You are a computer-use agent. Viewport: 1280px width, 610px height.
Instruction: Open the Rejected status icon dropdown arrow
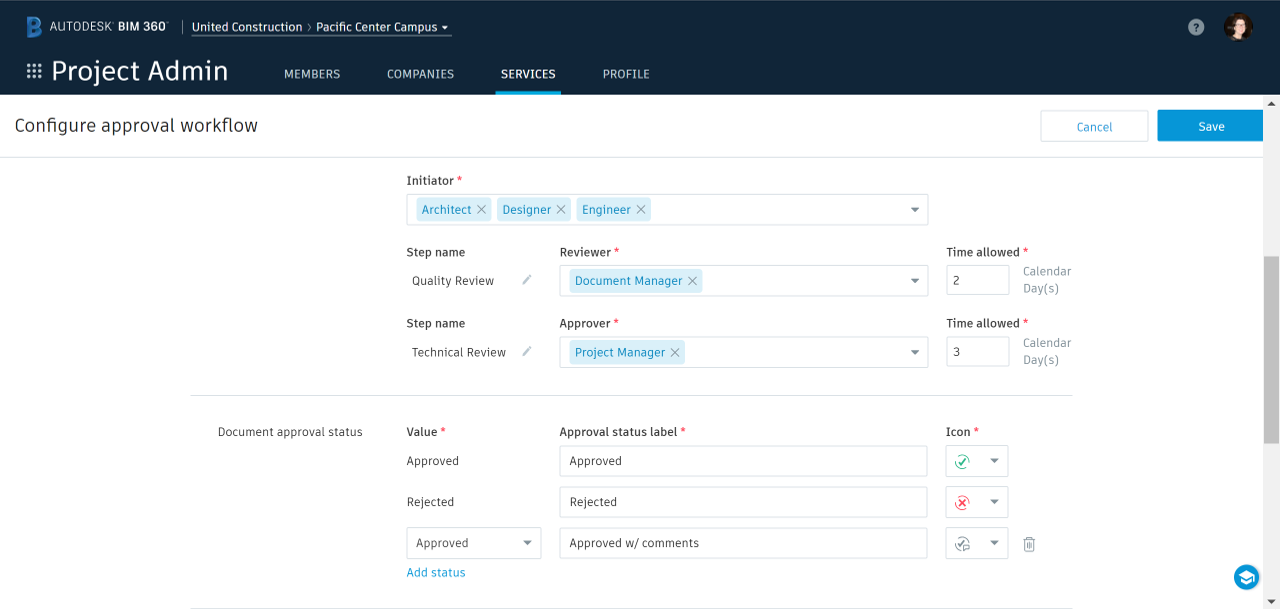coord(994,502)
